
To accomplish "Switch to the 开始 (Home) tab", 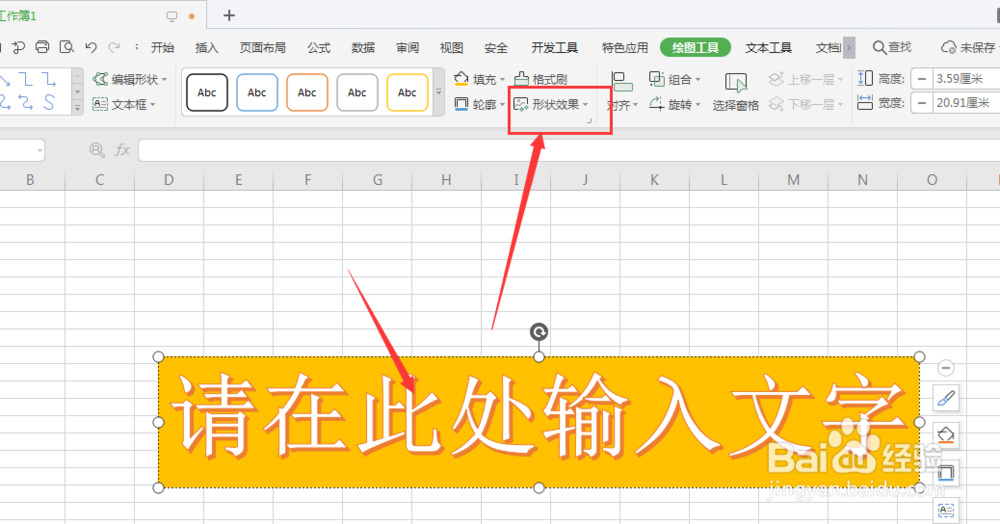I will tap(163, 47).
